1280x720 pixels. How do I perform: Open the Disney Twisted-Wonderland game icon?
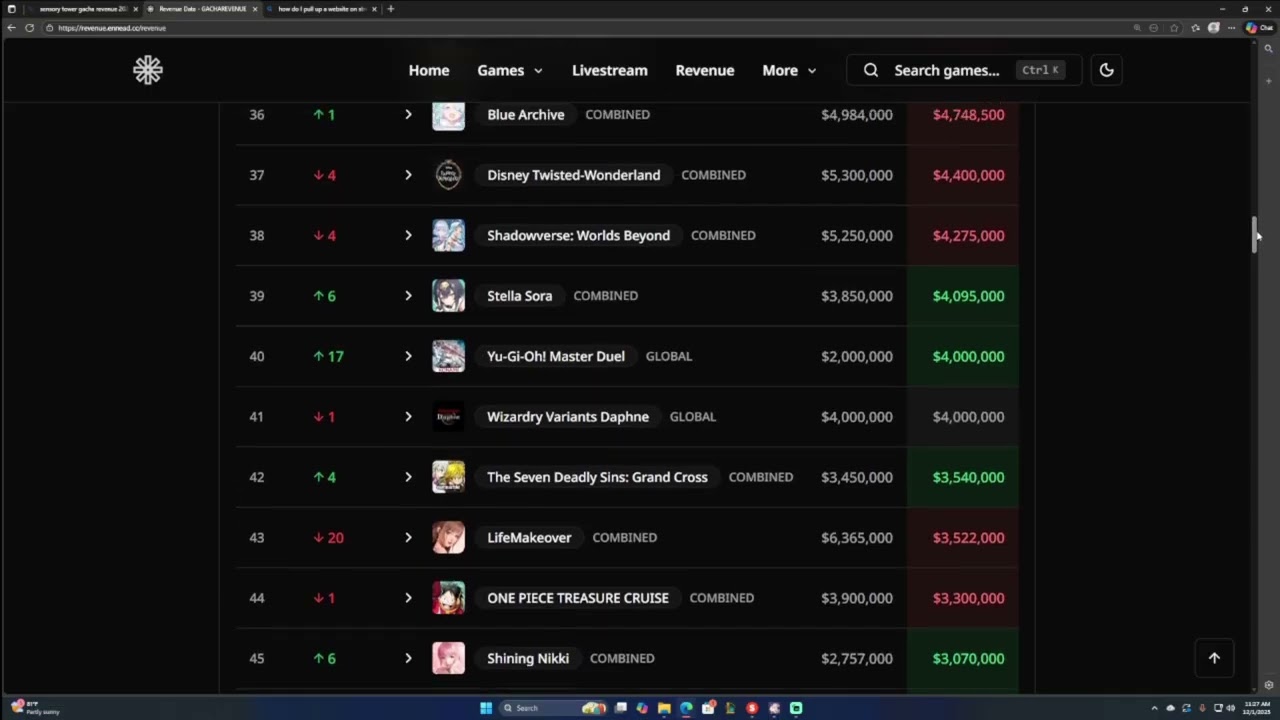(448, 175)
